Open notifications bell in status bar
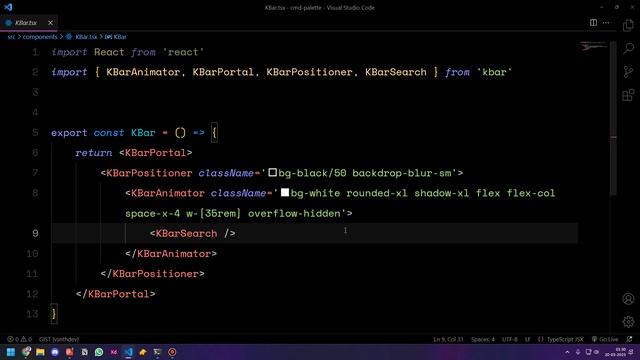This screenshot has height=360, width=640. (x=629, y=339)
